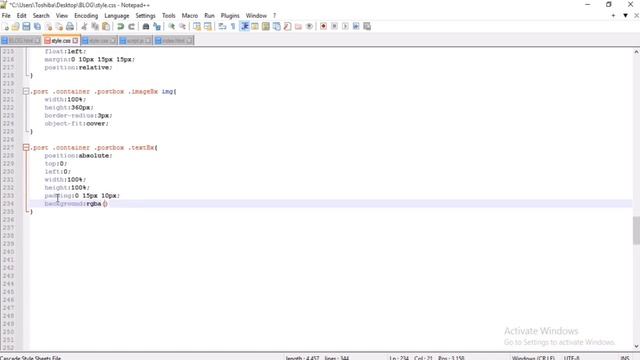640x360 pixels.
Task: Open the File menu
Action: point(6,16)
